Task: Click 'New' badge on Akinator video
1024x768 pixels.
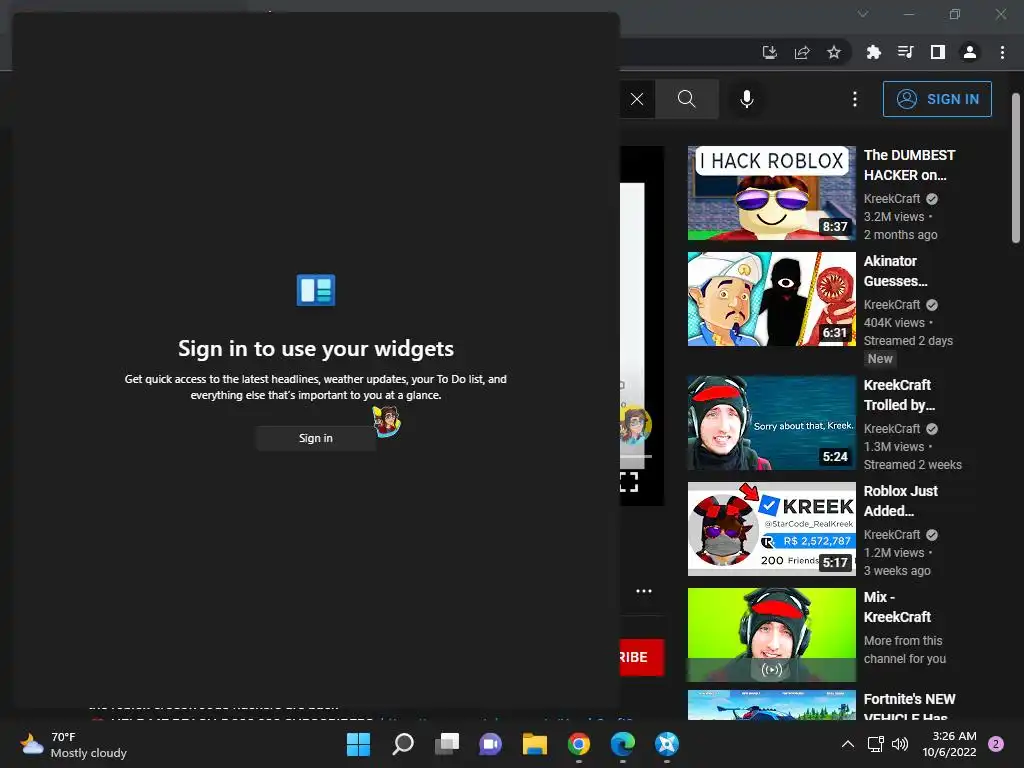Action: [880, 359]
